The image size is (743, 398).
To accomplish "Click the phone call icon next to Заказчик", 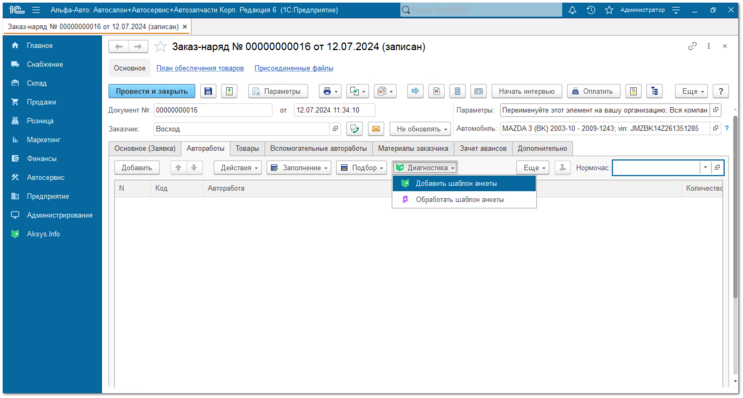I will (x=354, y=129).
